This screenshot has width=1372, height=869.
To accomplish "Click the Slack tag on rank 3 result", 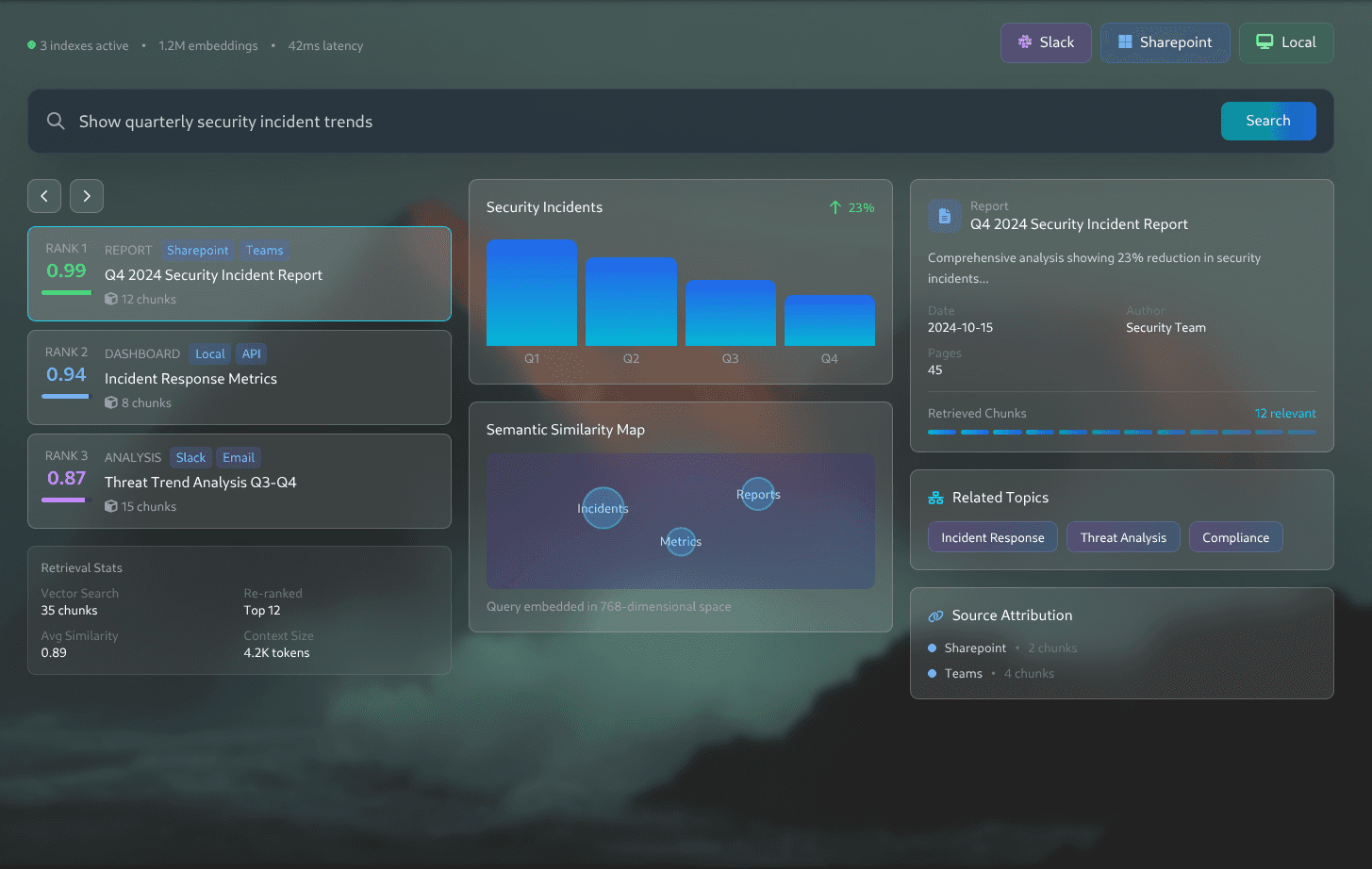I will tap(190, 457).
